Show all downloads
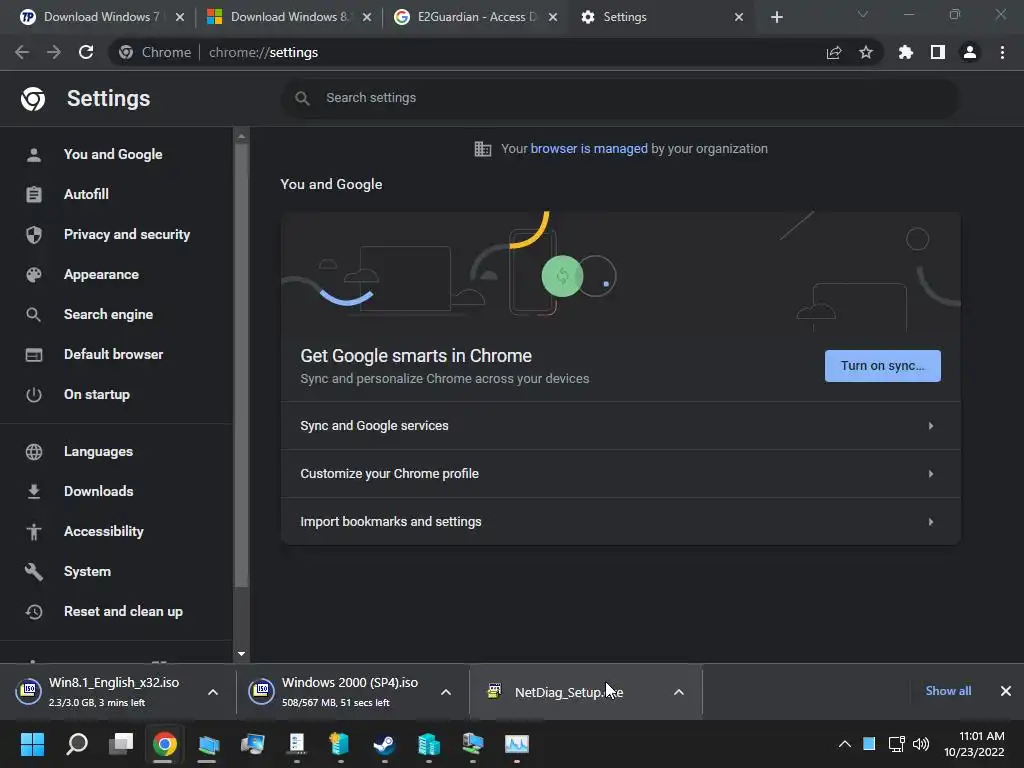1024x768 pixels. coord(948,691)
